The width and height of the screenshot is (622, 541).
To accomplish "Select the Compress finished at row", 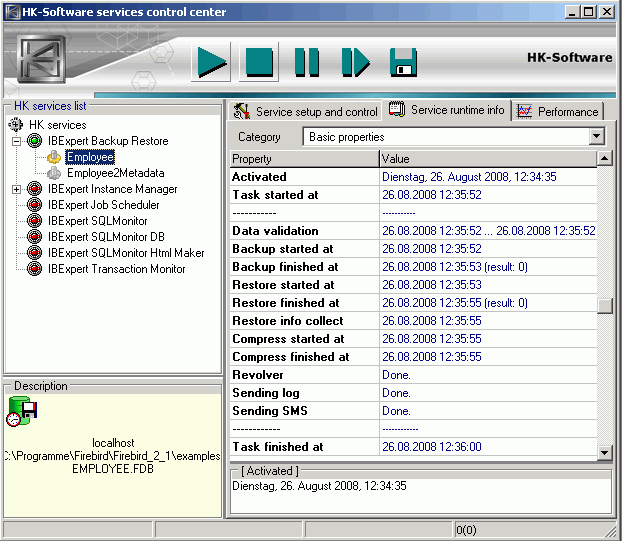I will [x=413, y=357].
